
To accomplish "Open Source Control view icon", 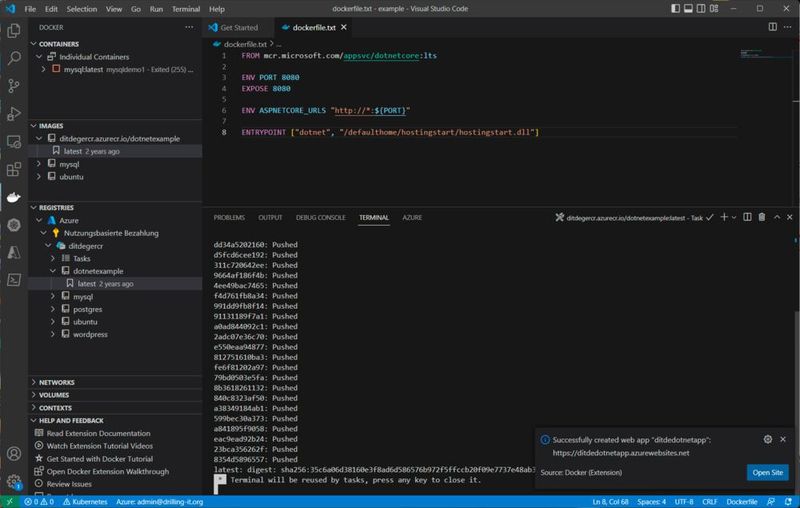I will 14,87.
